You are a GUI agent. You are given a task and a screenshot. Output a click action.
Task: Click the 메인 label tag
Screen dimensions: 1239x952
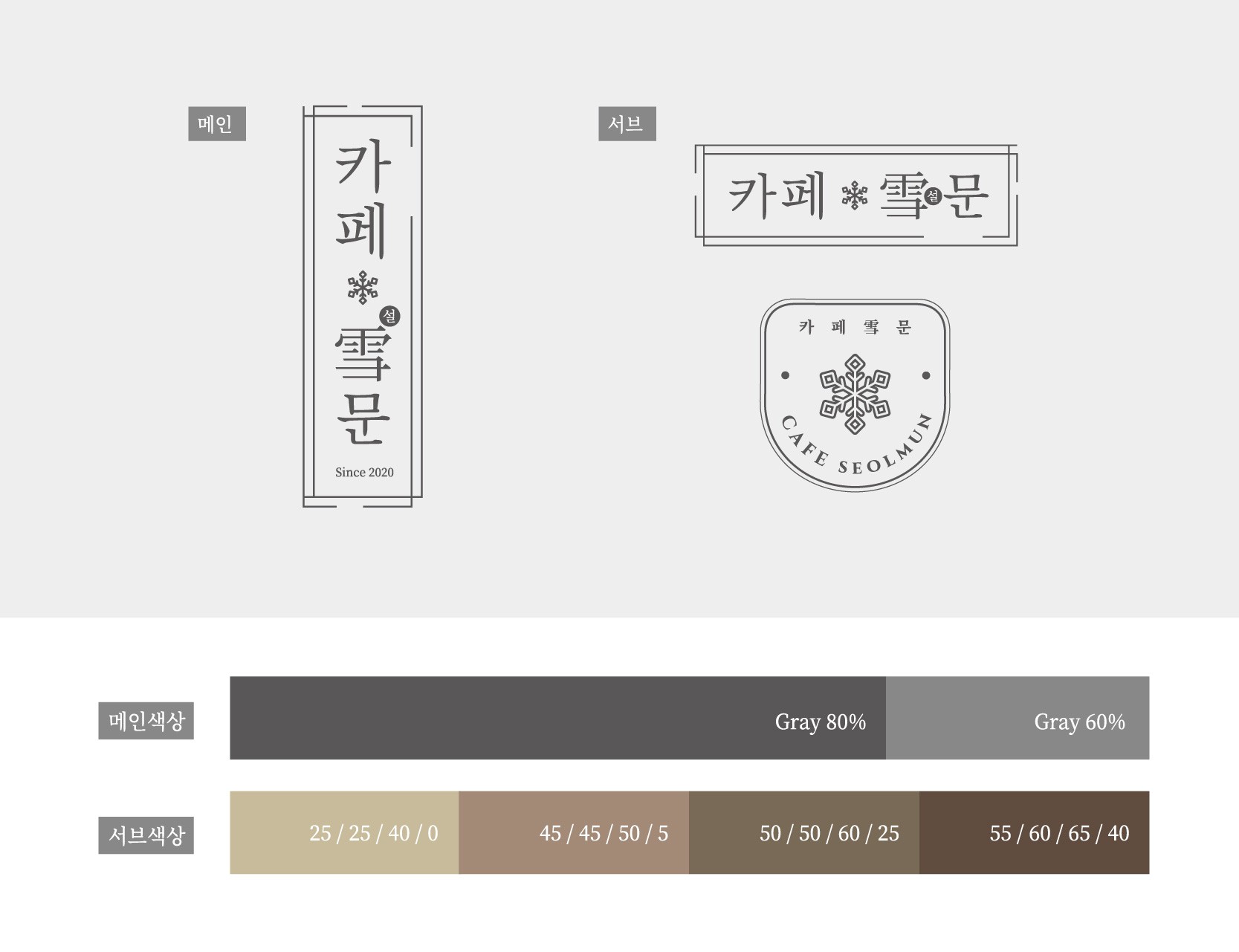pyautogui.click(x=216, y=123)
